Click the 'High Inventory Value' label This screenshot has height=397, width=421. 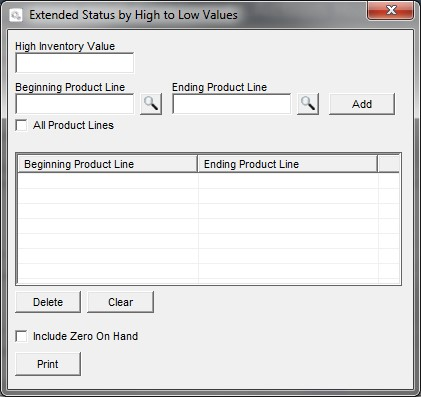pyautogui.click(x=65, y=46)
